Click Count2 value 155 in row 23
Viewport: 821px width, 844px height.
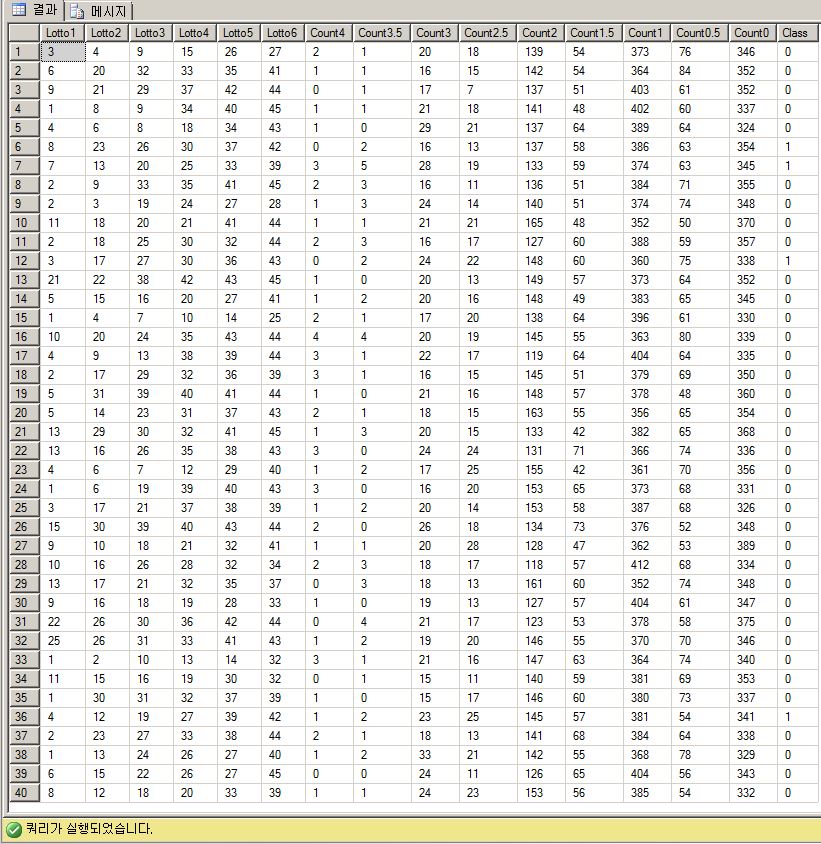point(541,470)
